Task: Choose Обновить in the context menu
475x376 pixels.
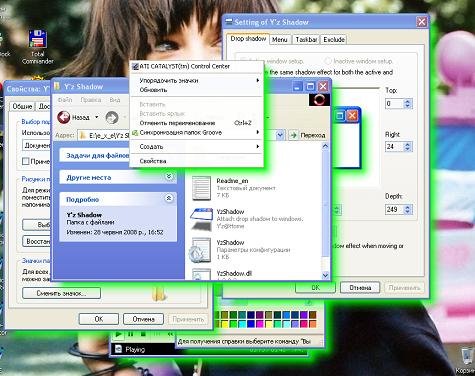Action: (x=196, y=90)
